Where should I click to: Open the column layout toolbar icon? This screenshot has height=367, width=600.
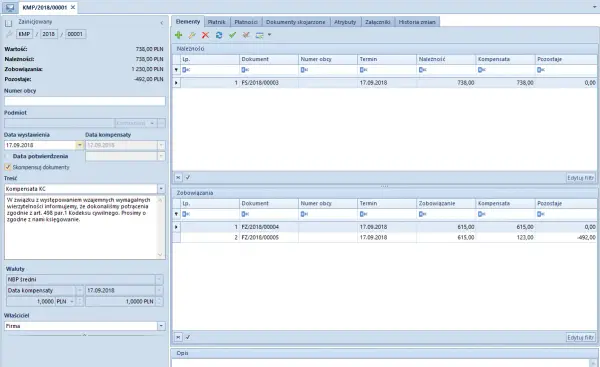259,35
